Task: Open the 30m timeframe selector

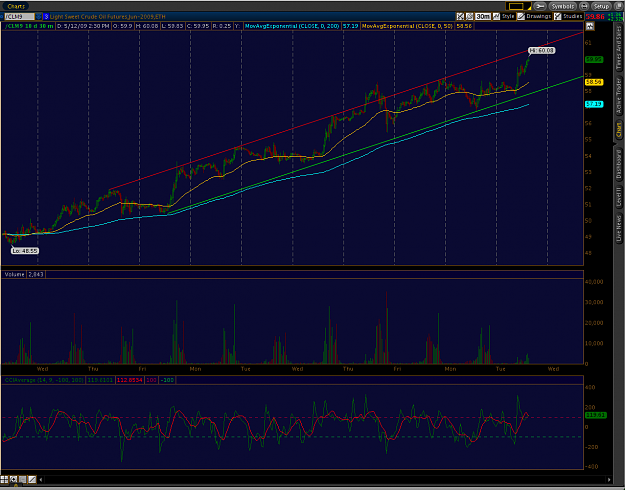Action: pyautogui.click(x=483, y=16)
